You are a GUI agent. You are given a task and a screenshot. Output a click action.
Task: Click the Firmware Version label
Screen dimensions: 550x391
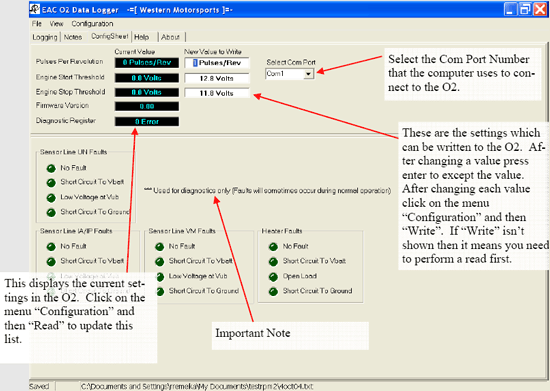point(62,105)
